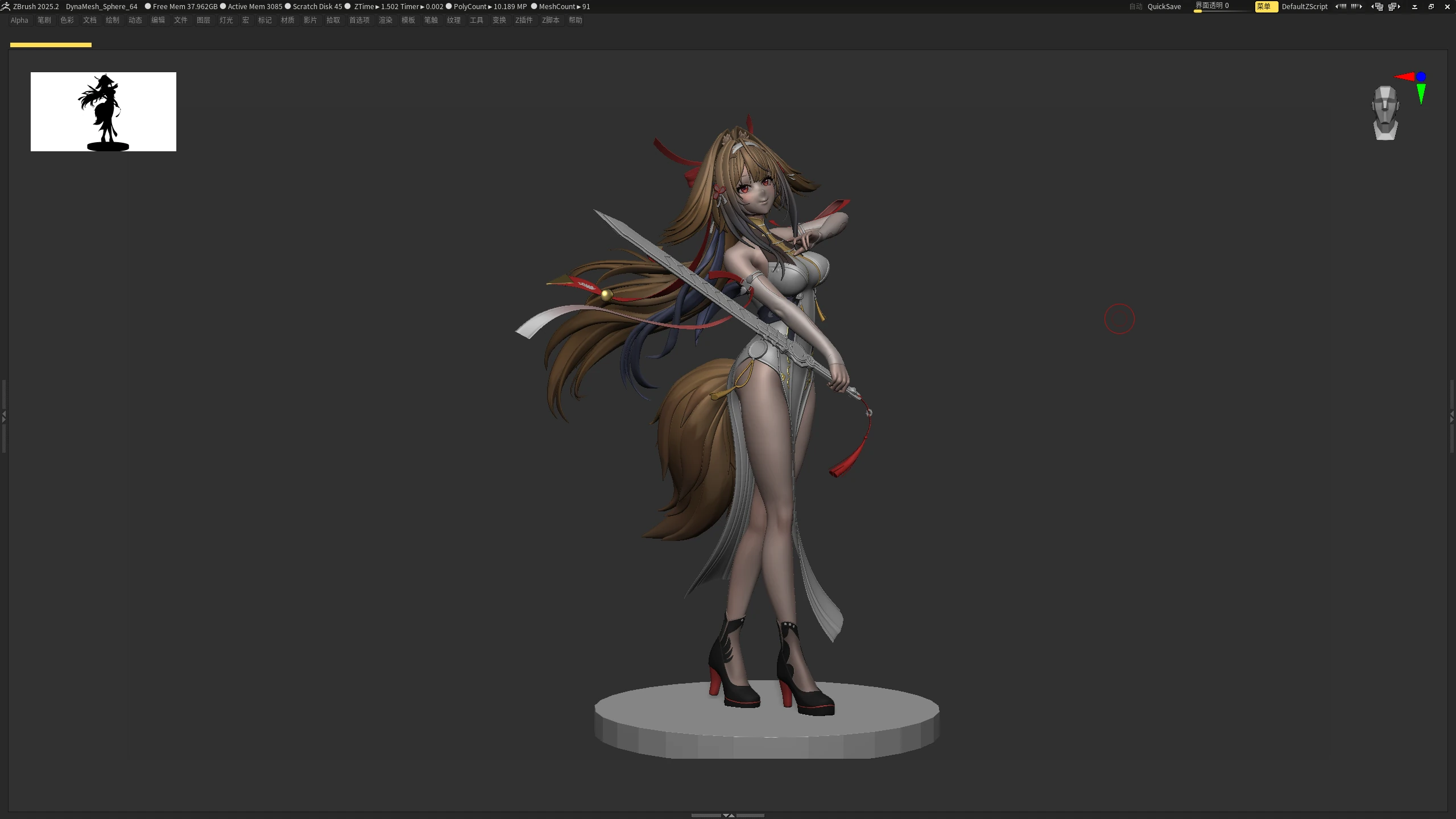The image size is (1456, 819).
Task: Click the black silhouette thumbnail preview
Action: pyautogui.click(x=104, y=111)
